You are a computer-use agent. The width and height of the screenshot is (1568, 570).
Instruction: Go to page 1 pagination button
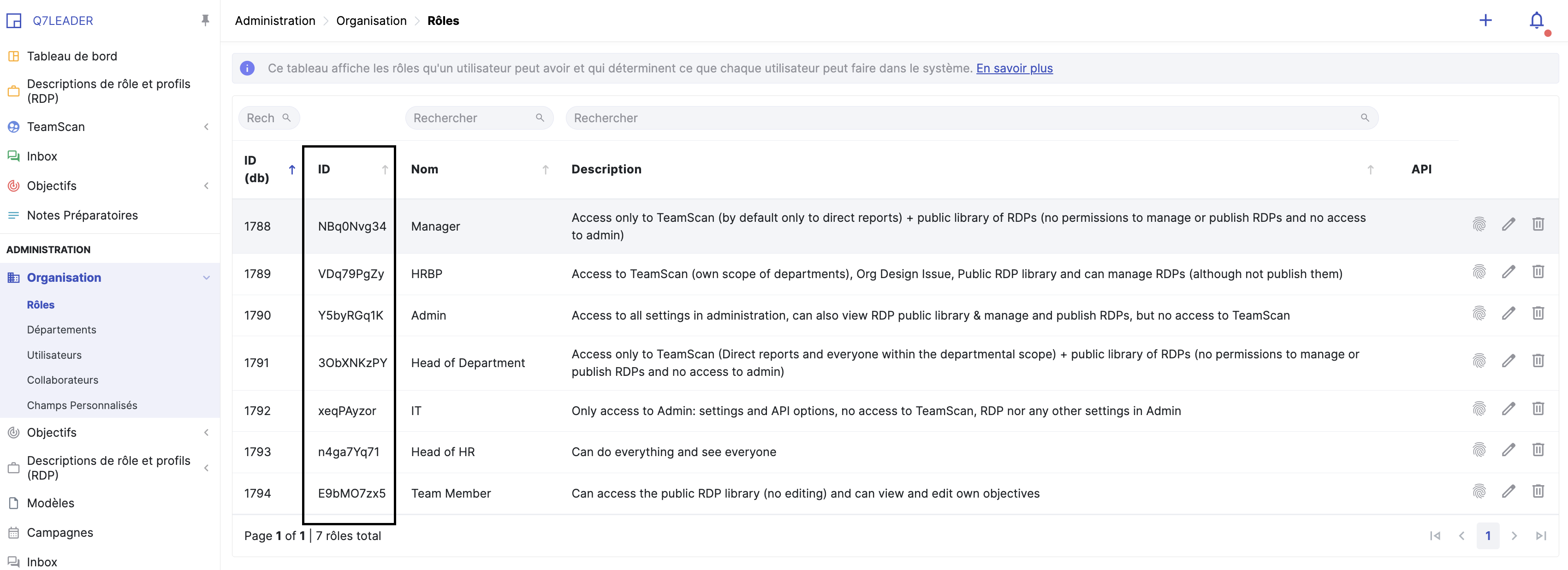(1488, 536)
